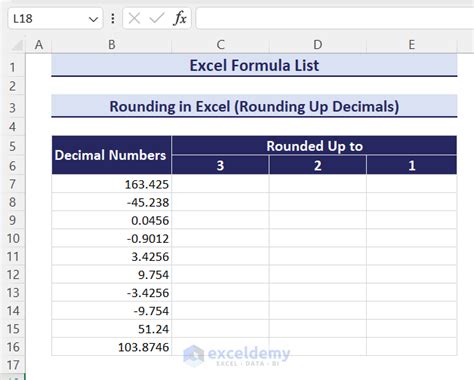The image size is (474, 380).
Task: Click the 'Excel Formula List' title cell
Action: [x=254, y=65]
